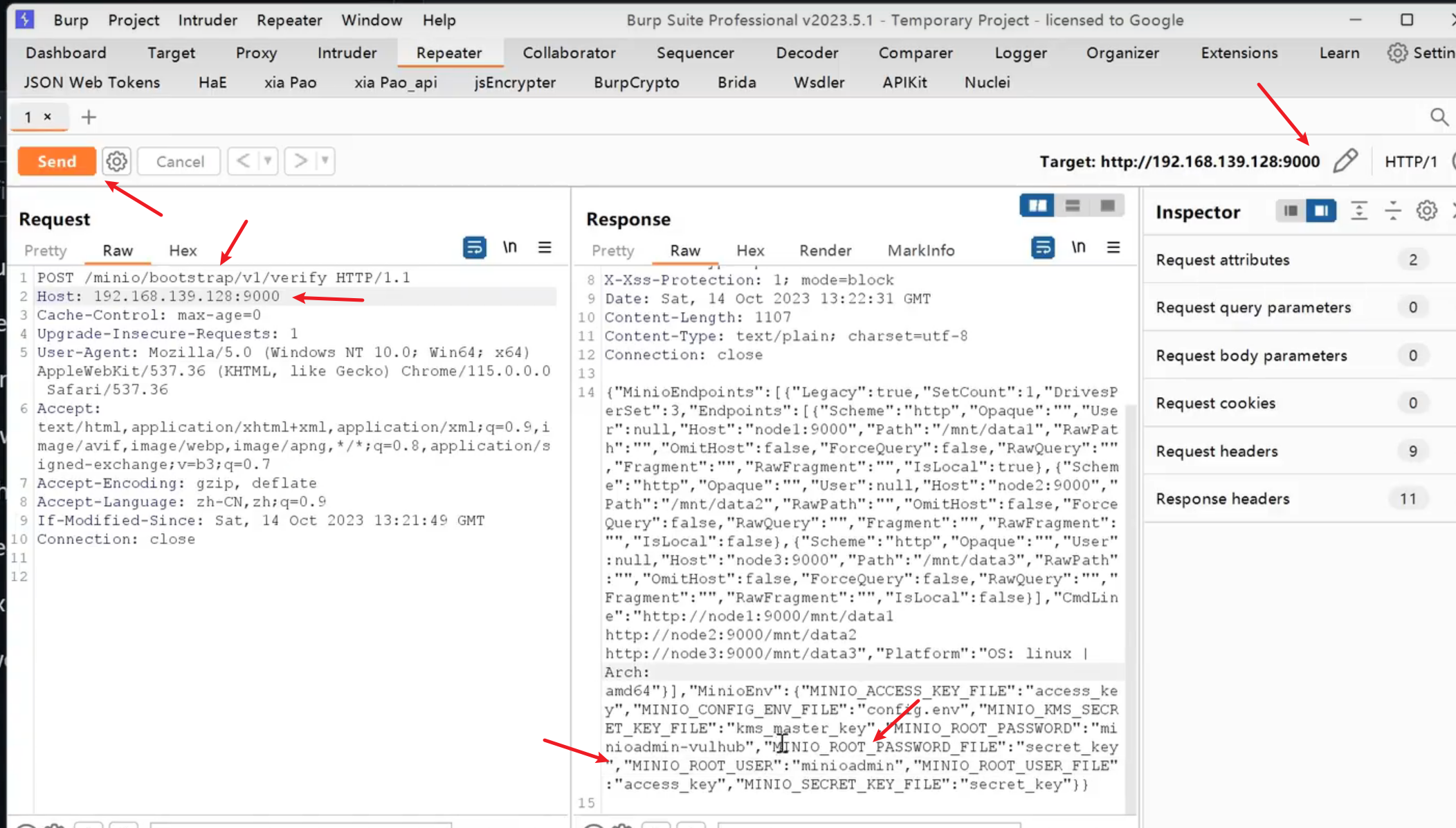This screenshot has height=828, width=1456.
Task: Switch to the Decoder tab
Action: pos(806,53)
